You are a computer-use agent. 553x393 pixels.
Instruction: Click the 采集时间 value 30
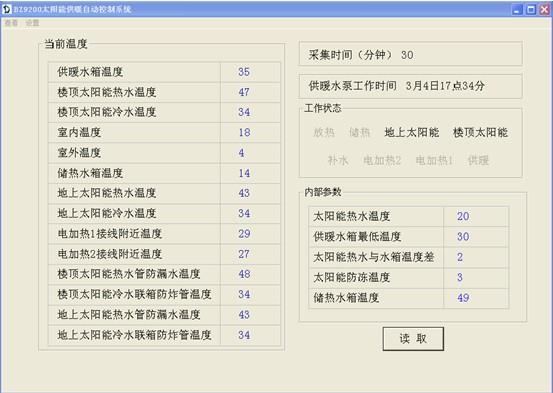(407, 55)
